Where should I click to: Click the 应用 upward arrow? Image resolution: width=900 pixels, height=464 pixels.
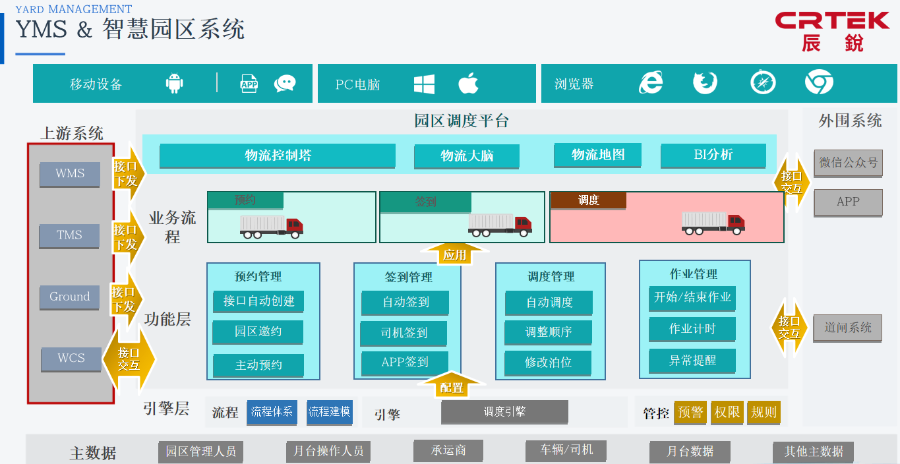(455, 254)
